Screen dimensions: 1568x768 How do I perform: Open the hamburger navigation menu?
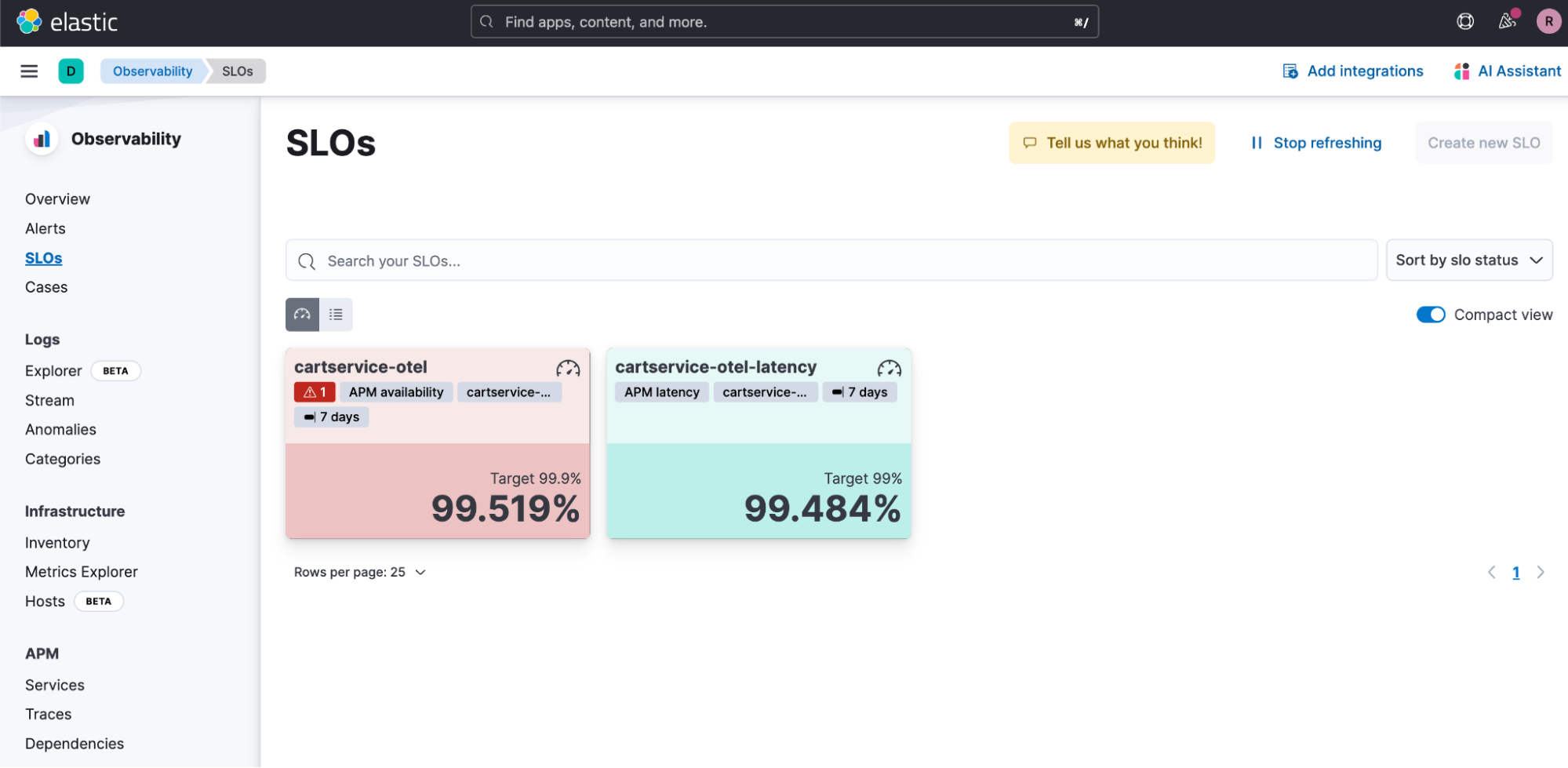pyautogui.click(x=29, y=71)
